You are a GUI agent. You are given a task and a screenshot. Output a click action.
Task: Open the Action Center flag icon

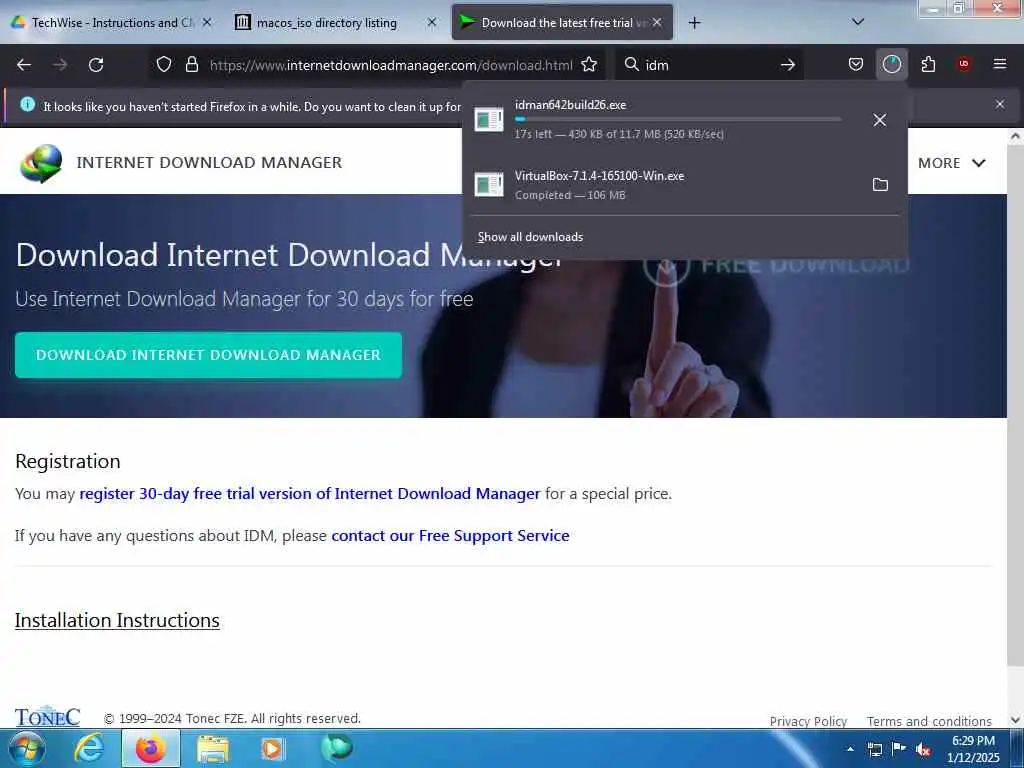click(x=899, y=749)
